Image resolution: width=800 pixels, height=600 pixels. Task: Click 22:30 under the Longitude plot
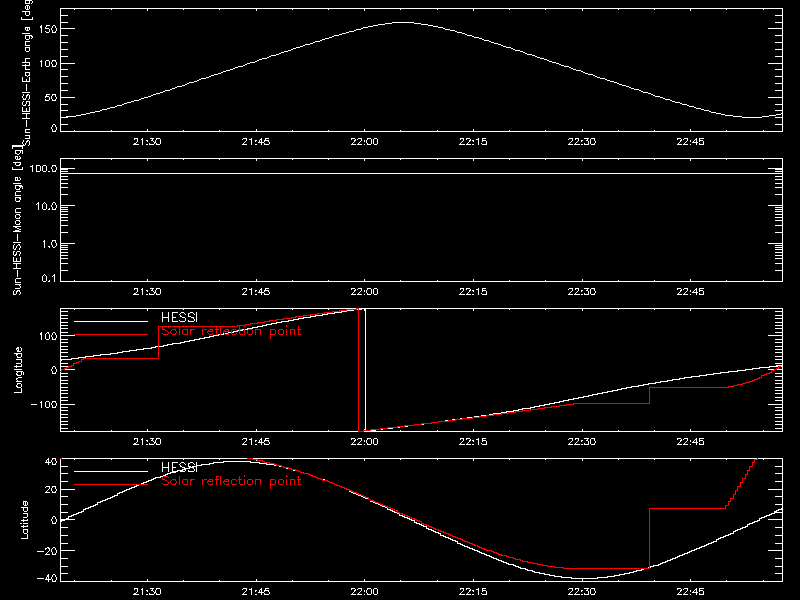click(582, 442)
